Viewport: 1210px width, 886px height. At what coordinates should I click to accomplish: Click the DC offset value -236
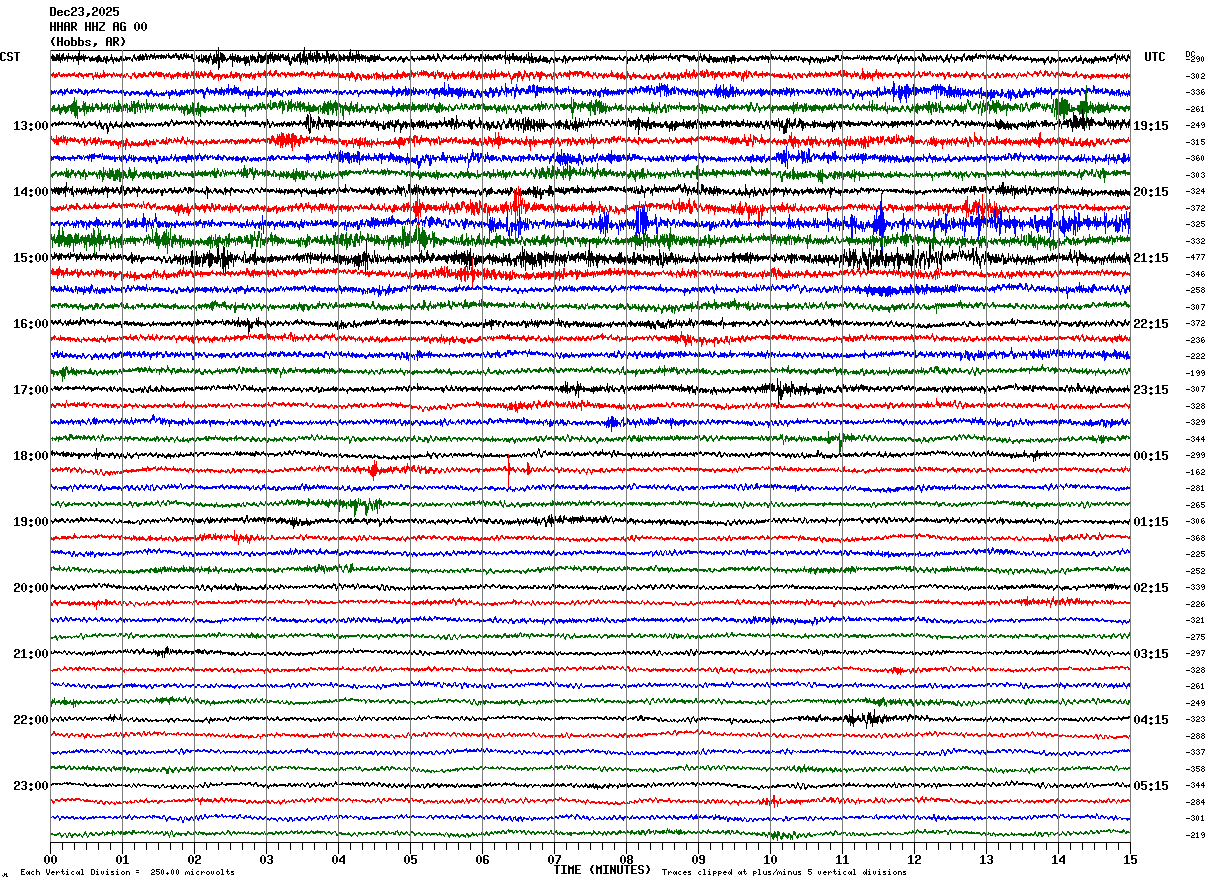click(1195, 340)
